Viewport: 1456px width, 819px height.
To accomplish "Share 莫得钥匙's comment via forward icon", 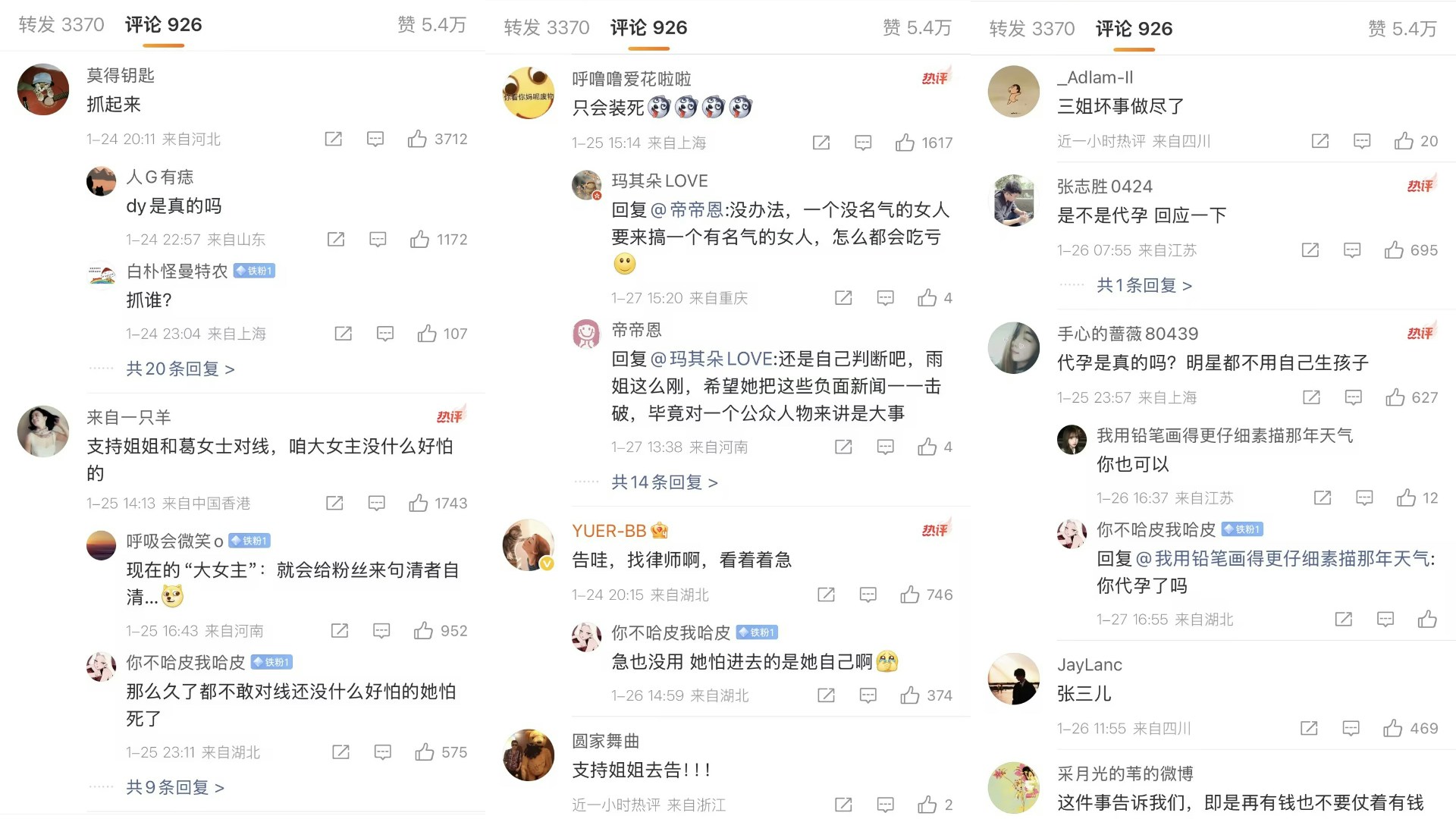I will pos(334,139).
